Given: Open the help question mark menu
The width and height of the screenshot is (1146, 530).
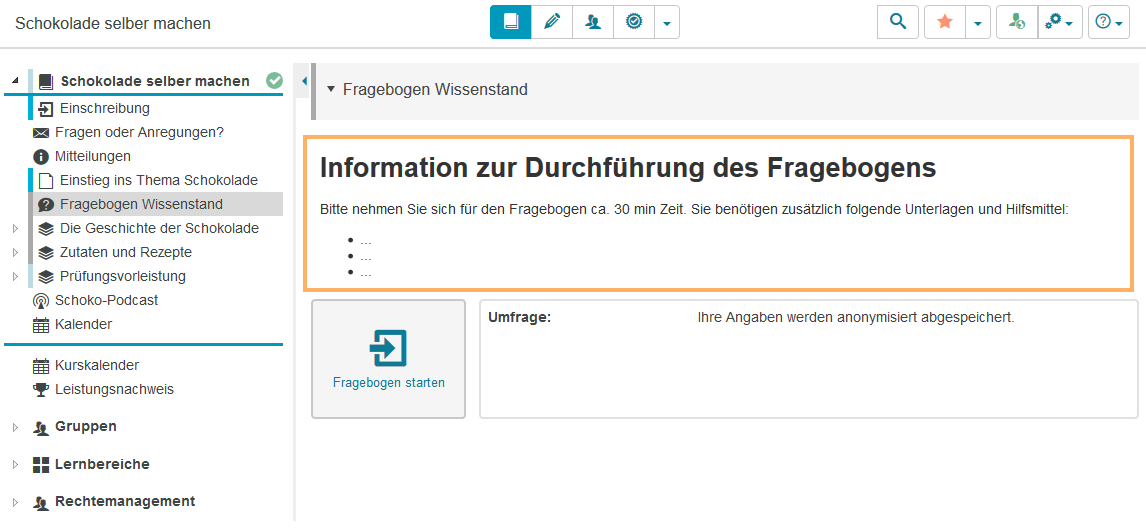Looking at the screenshot, I should [x=1108, y=22].
